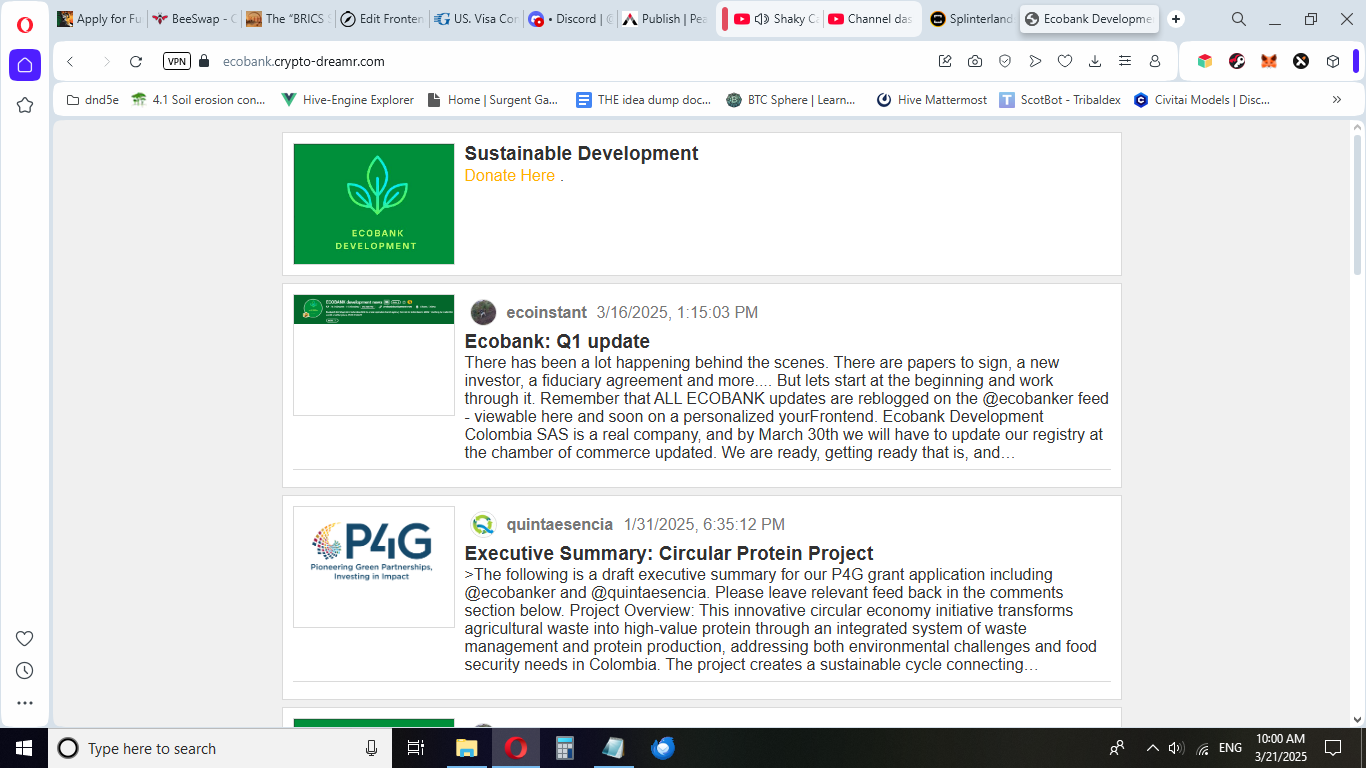Open the sidebar three-dot settings

(x=25, y=703)
